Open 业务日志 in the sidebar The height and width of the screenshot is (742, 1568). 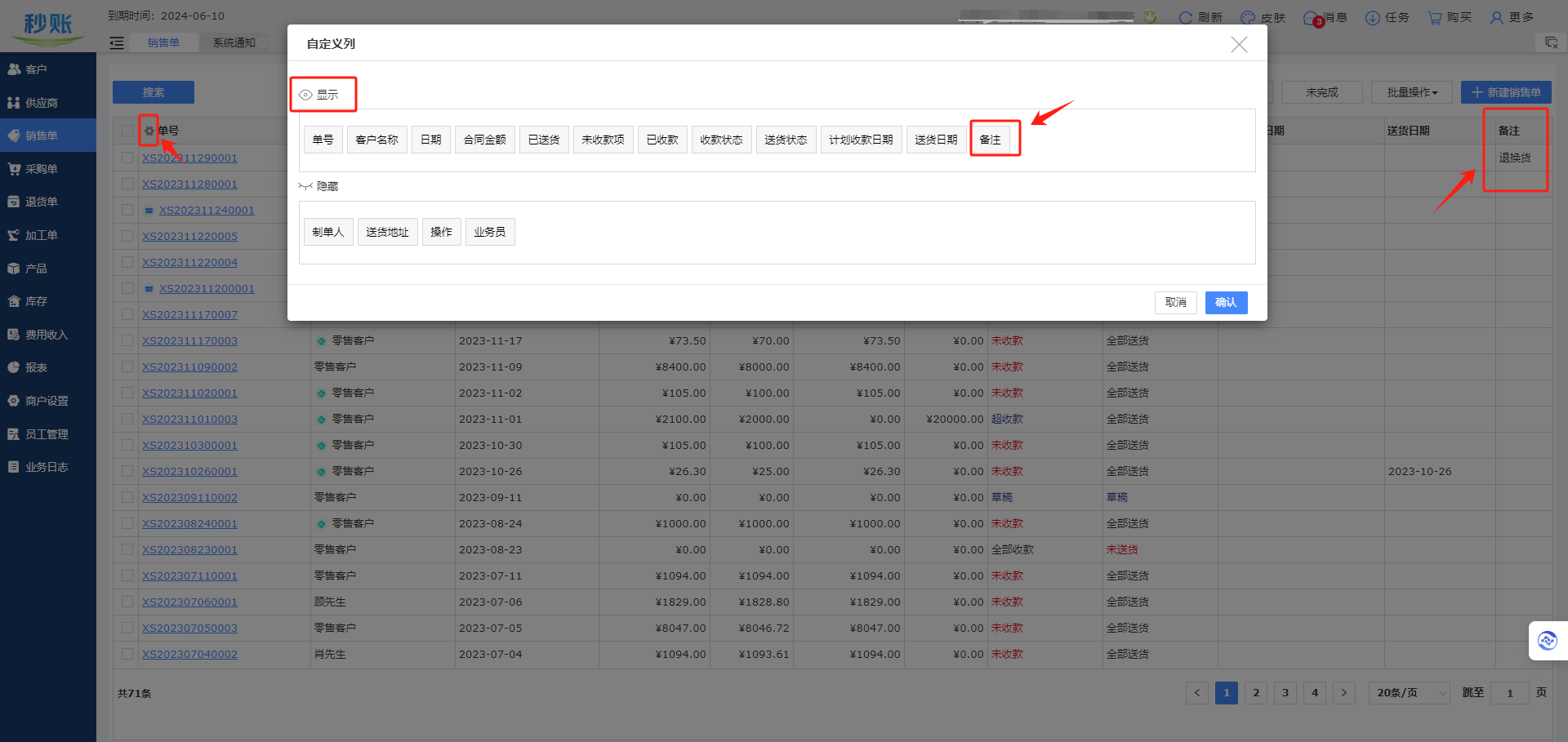pos(47,467)
